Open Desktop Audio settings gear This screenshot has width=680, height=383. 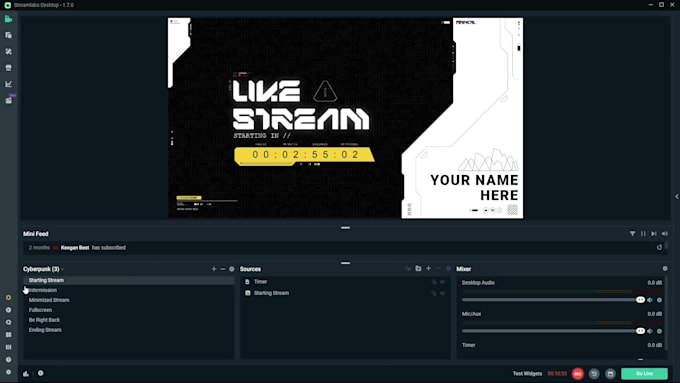pos(660,300)
